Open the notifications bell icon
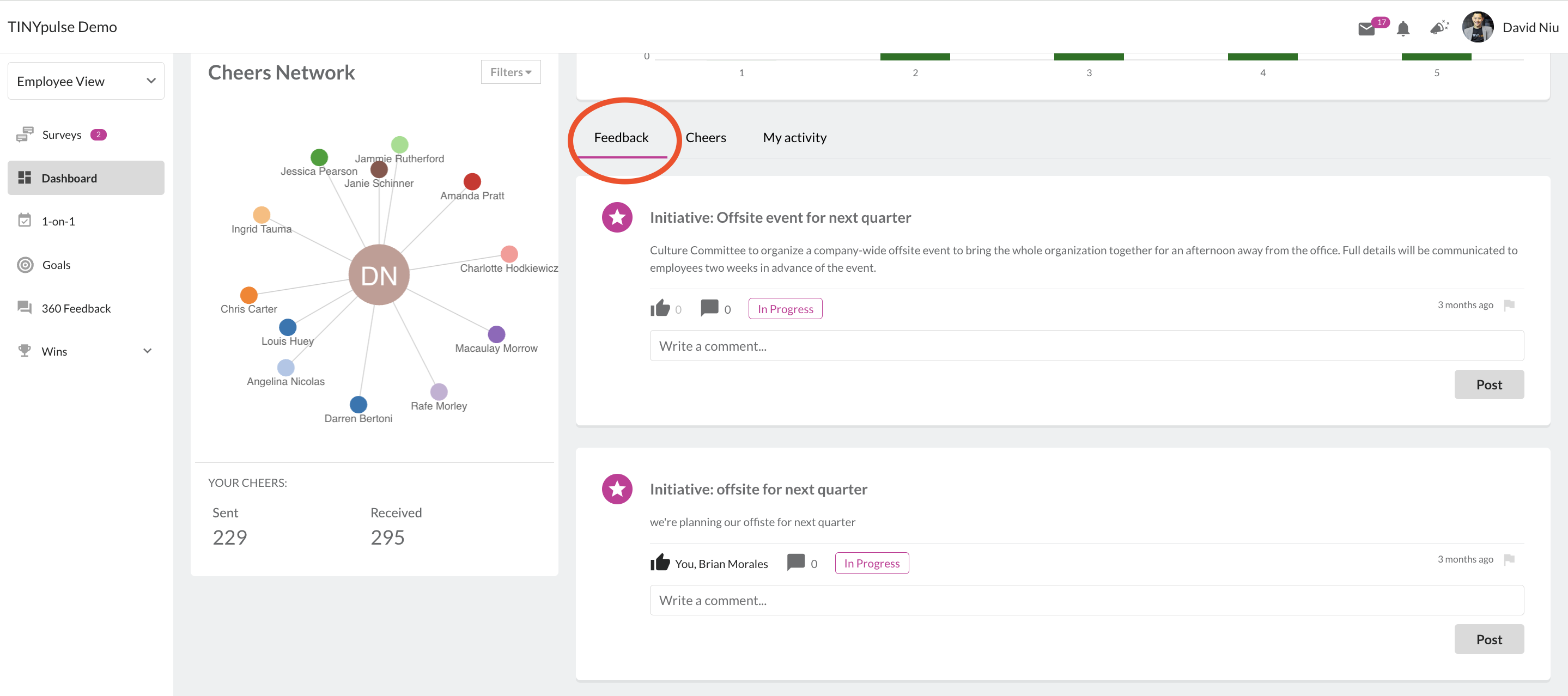 1403,29
